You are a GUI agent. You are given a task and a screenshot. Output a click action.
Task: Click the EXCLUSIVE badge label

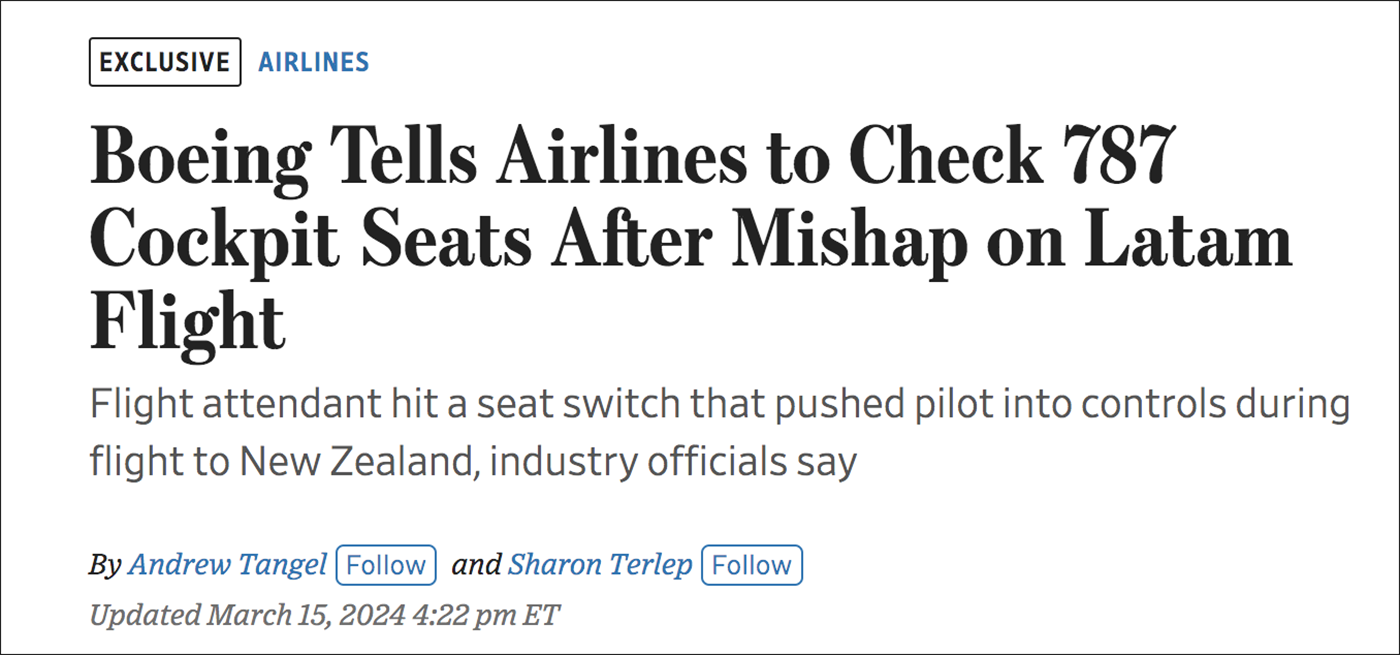tap(165, 62)
